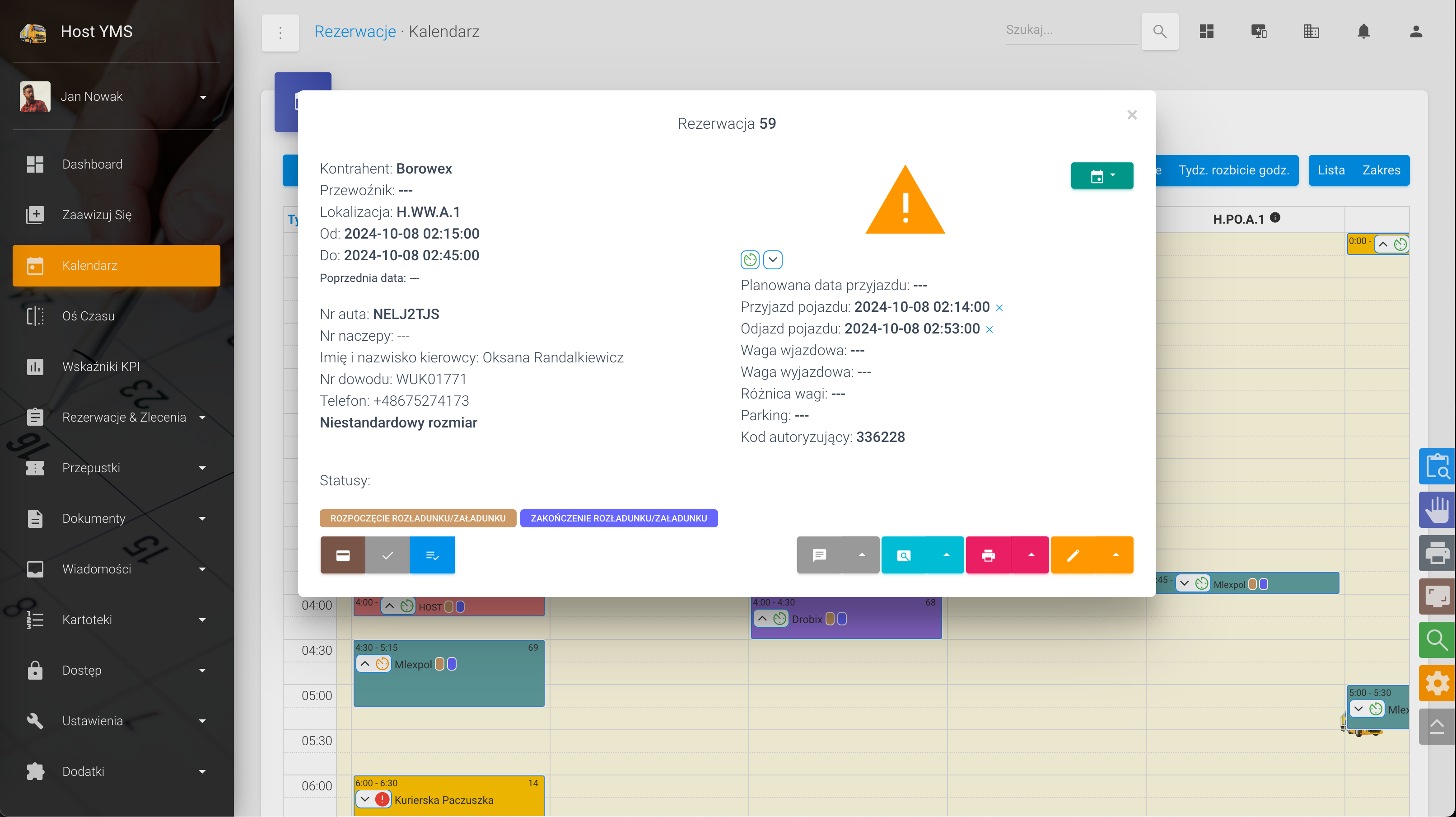Screen dimensions: 1456x817
Task: Open notifications bell in top bar
Action: [1363, 32]
